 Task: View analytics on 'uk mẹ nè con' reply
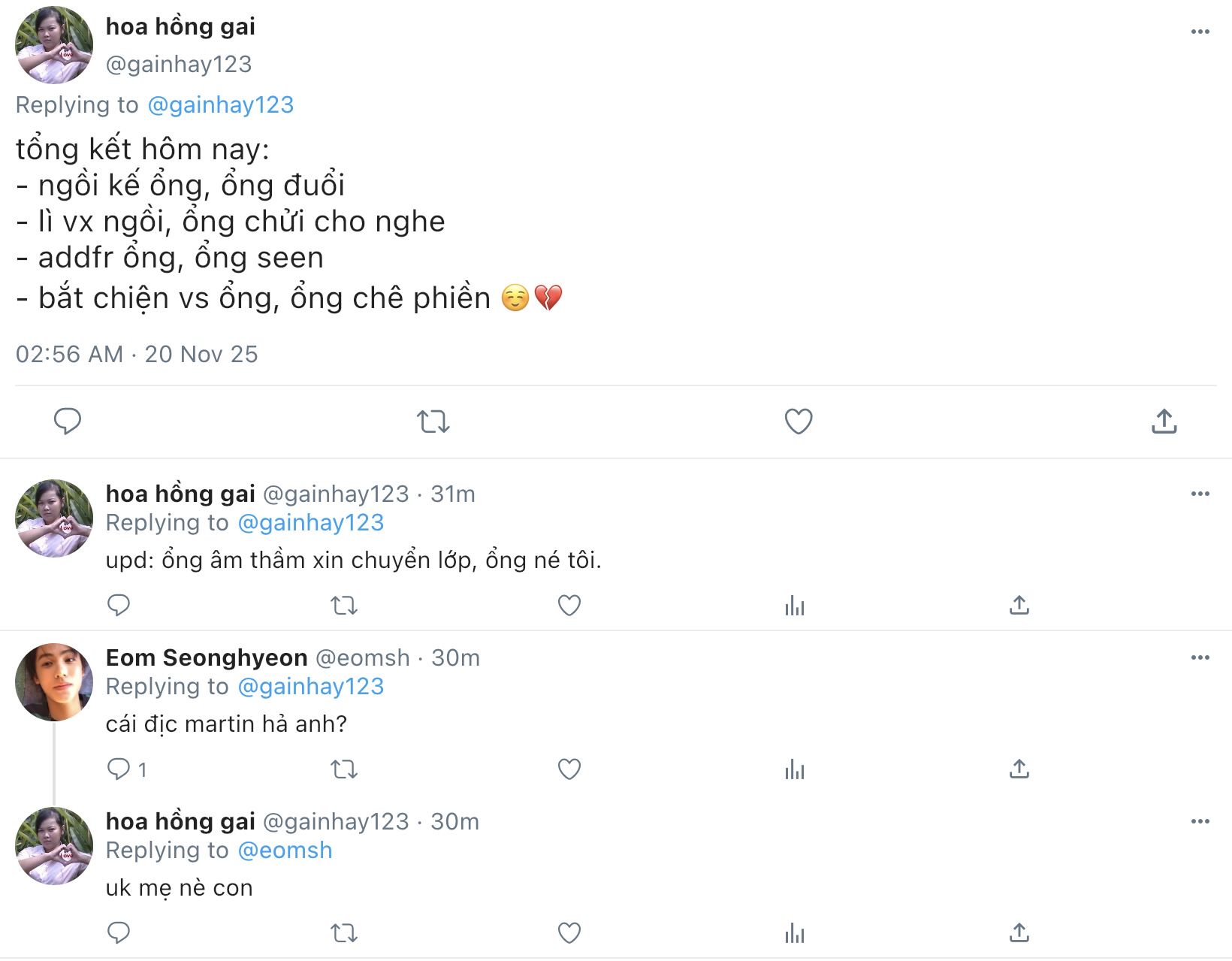coord(794,933)
